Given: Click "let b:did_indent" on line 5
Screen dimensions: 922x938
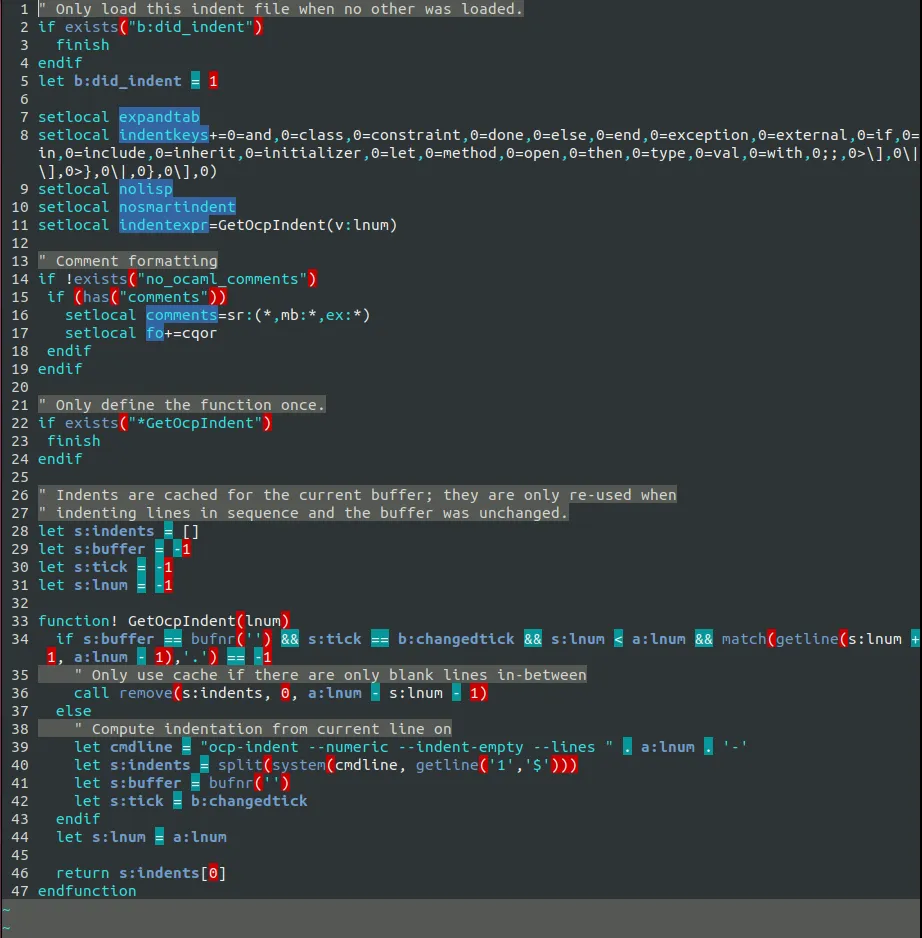Looking at the screenshot, I should point(110,81).
